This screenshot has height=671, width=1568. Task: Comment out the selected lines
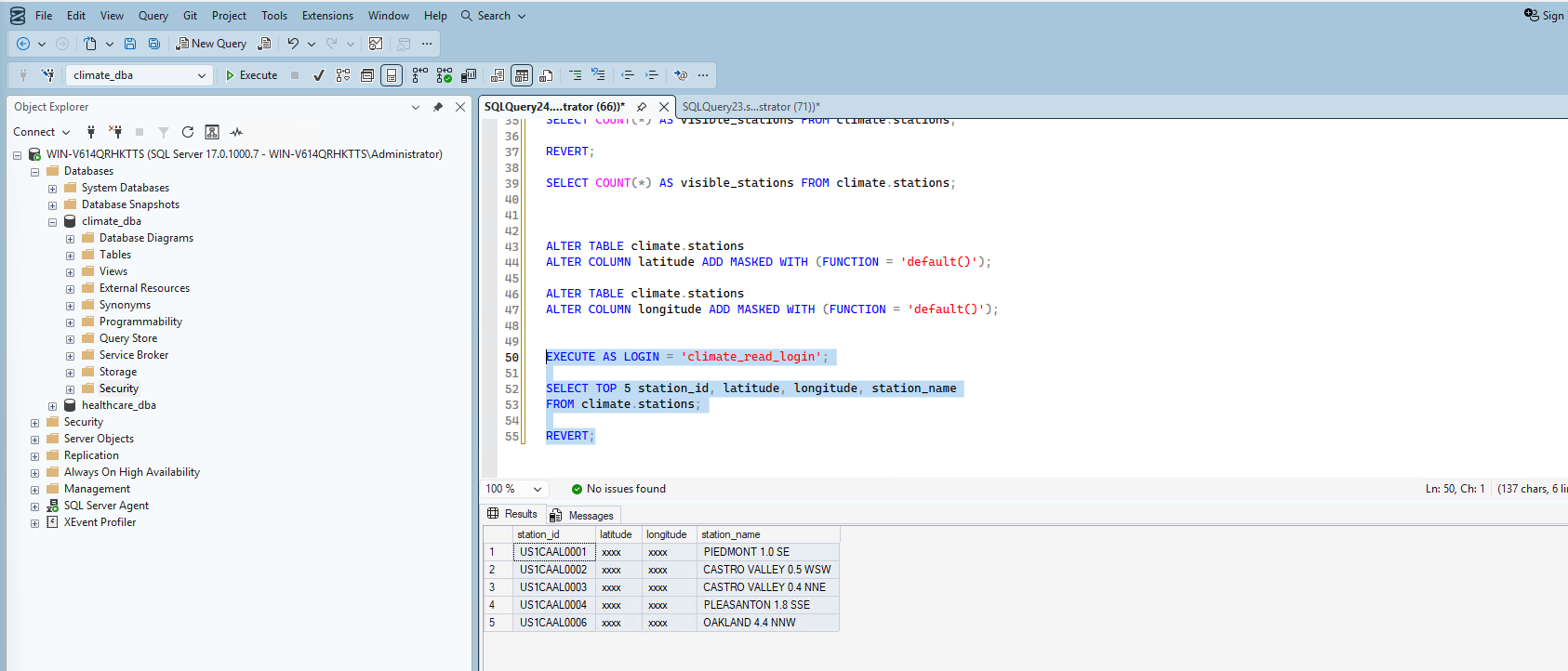pyautogui.click(x=575, y=75)
